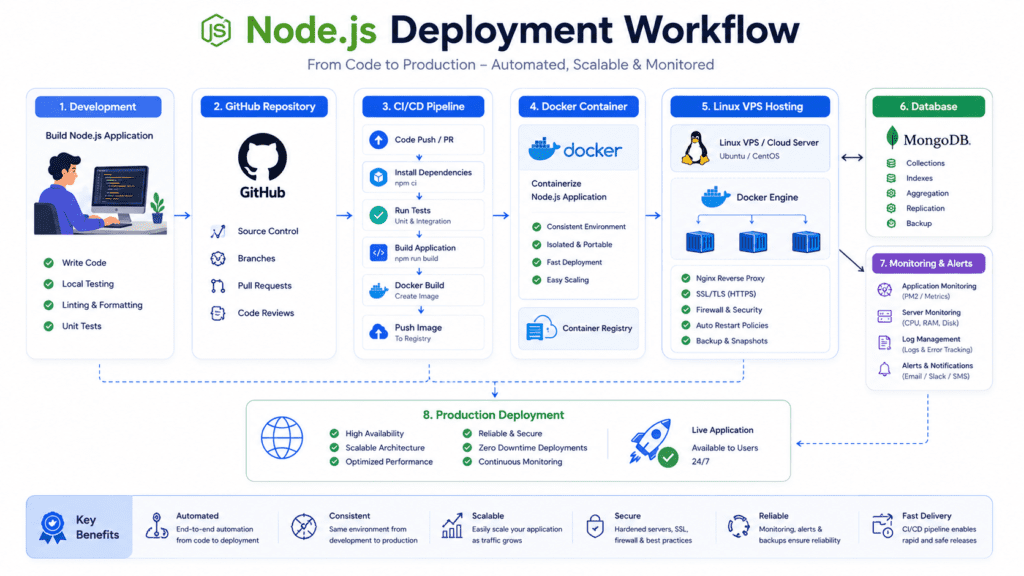Click the 'Continuous Monitoring' text
This screenshot has width=1024, height=576.
coord(520,462)
